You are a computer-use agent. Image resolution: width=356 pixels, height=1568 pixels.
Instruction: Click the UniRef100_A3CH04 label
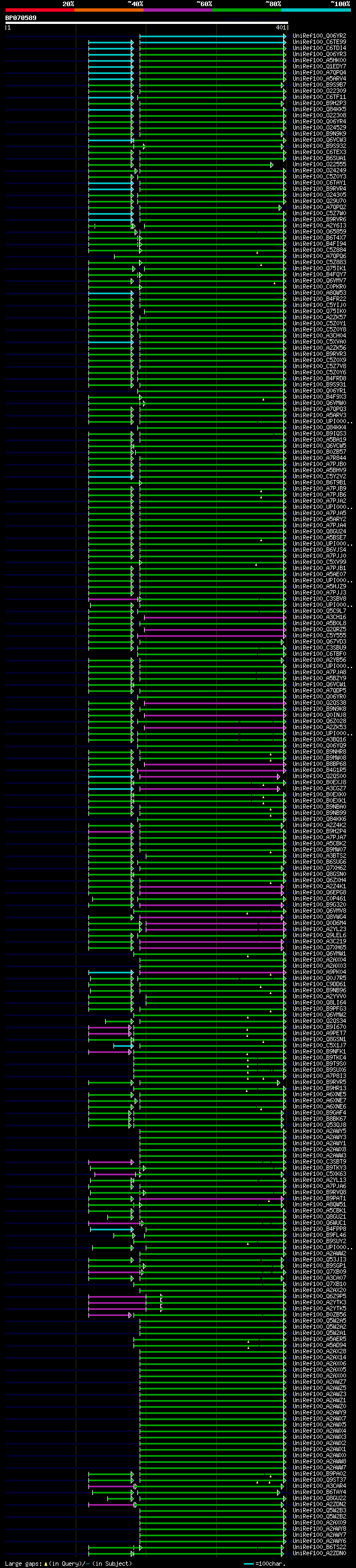(319, 335)
